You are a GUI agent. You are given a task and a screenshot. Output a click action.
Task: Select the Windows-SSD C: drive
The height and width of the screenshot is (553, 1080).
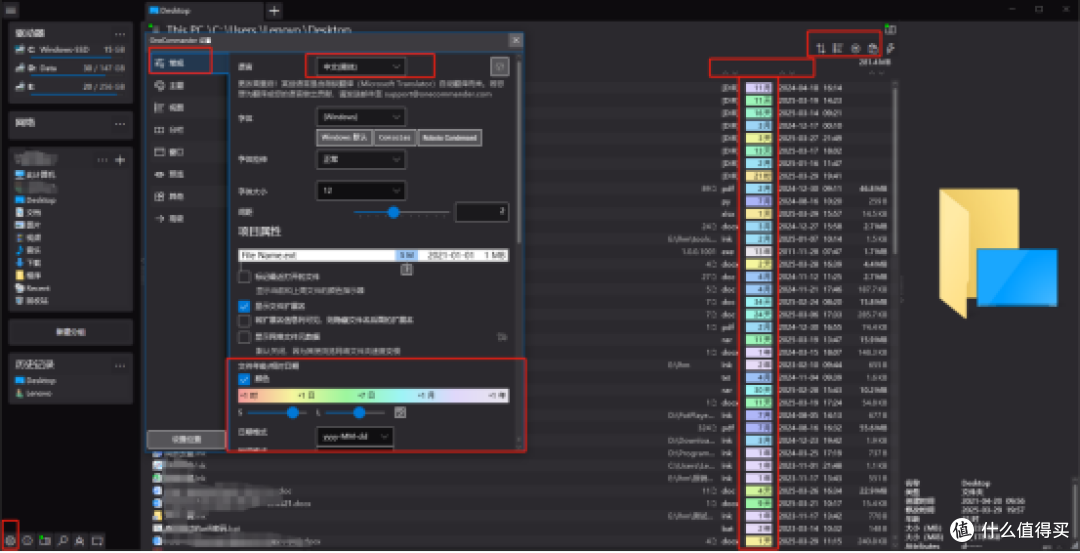click(x=70, y=50)
